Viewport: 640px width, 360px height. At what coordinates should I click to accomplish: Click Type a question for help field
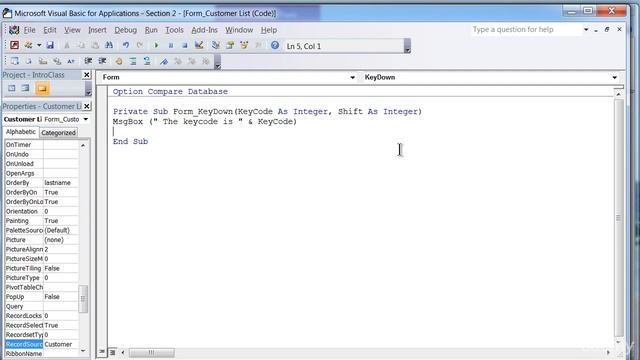(x=527, y=29)
